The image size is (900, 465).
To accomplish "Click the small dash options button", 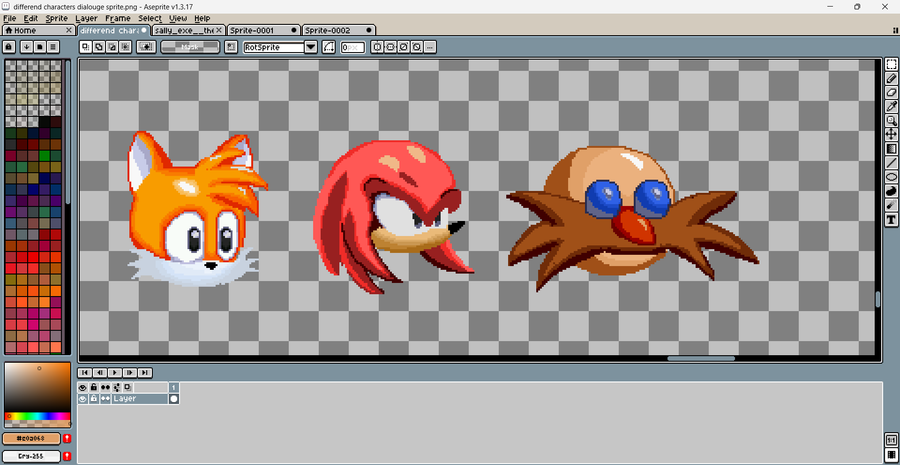I will (430, 47).
